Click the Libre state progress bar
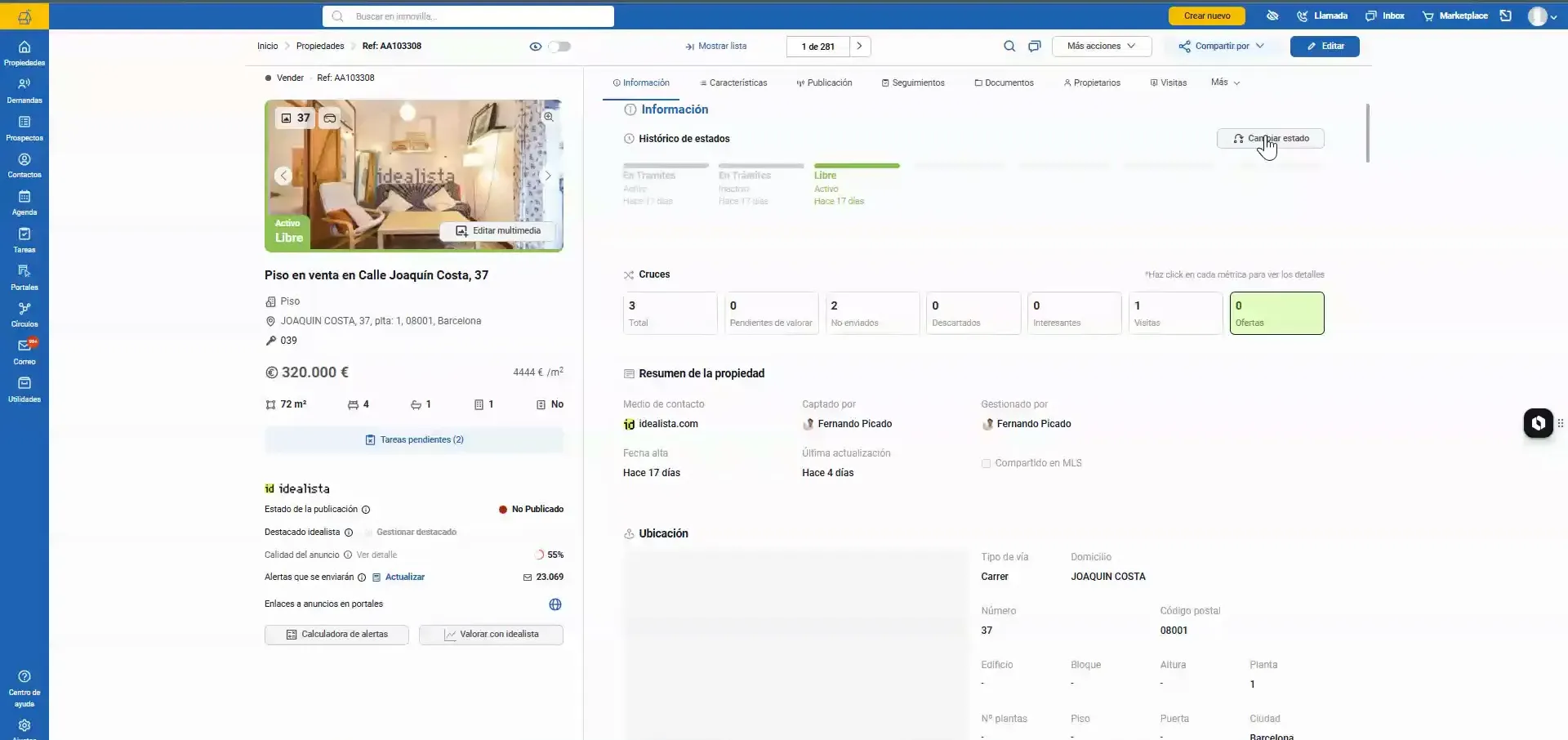The height and width of the screenshot is (740, 1568). [857, 166]
